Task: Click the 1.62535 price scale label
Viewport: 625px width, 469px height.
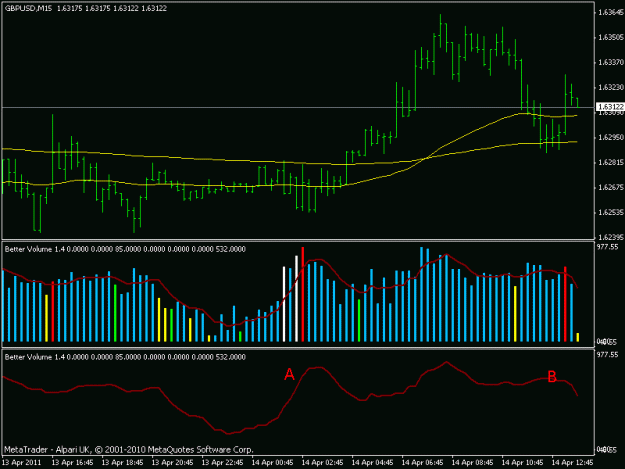Action: pos(610,212)
